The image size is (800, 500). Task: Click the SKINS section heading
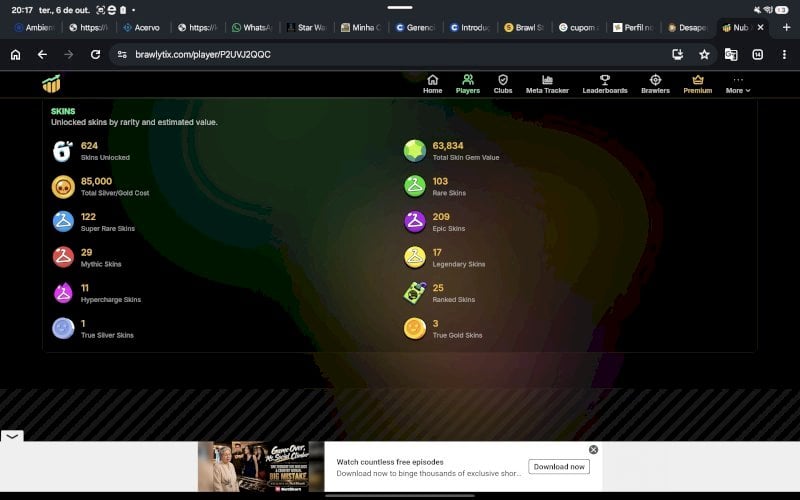click(63, 111)
